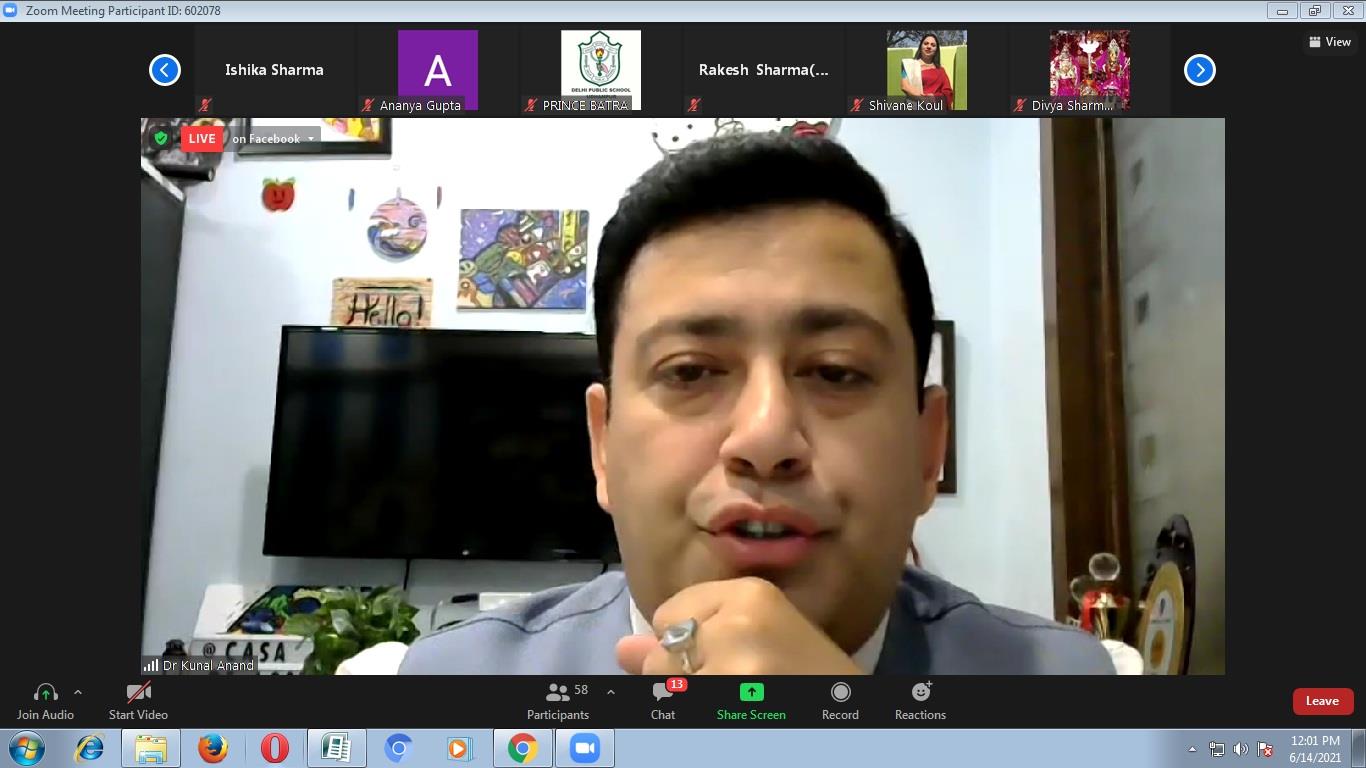This screenshot has width=1366, height=768.
Task: Open the Reactions menu
Action: point(920,701)
